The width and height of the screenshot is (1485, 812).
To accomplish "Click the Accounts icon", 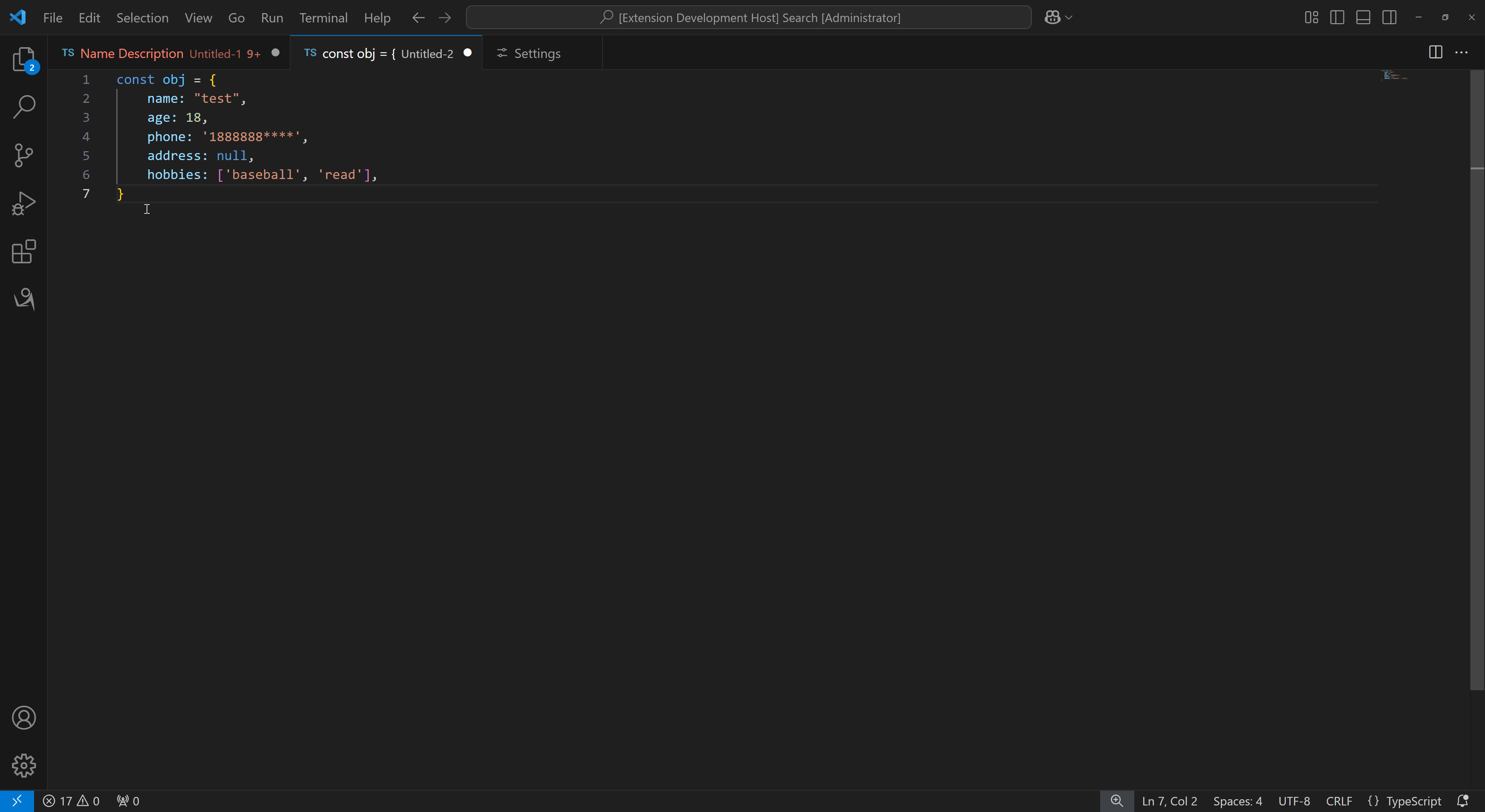I will point(24,718).
